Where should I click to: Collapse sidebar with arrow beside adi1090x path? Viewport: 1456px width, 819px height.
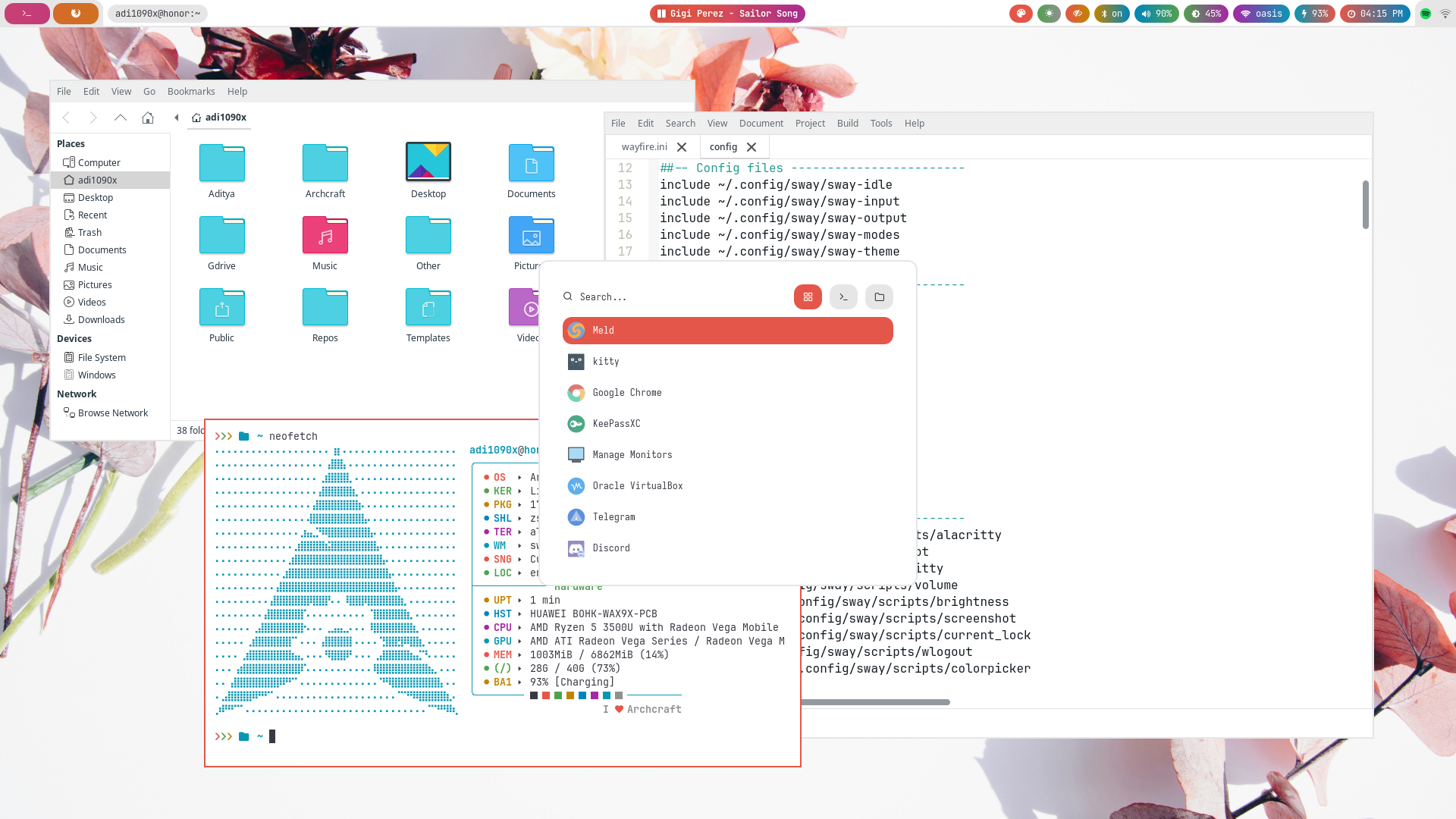pyautogui.click(x=177, y=118)
